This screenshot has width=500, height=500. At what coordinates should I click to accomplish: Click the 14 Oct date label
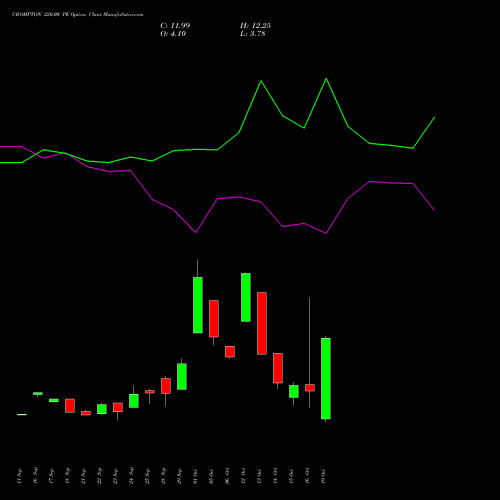(x=275, y=476)
